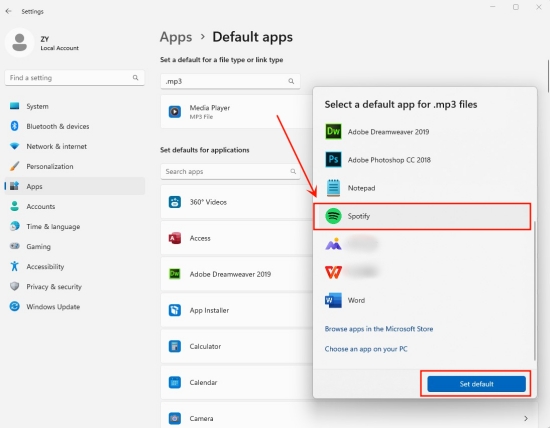This screenshot has width=550, height=428.
Task: Choose Notepad in the app list
Action: pyautogui.click(x=422, y=188)
